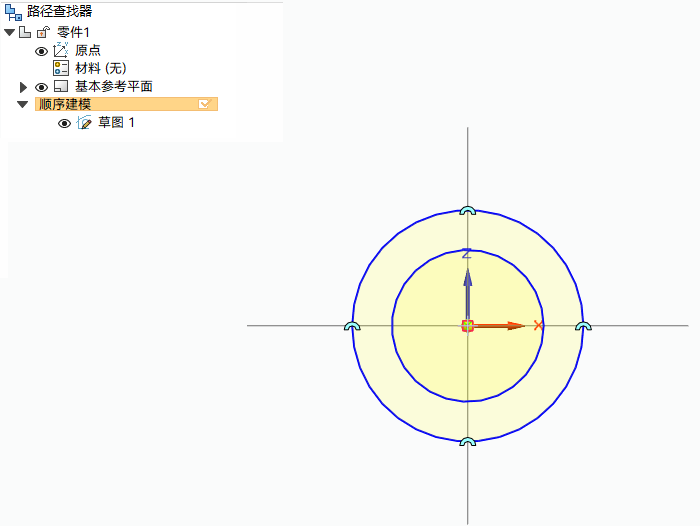
Task: Click the material table icon
Action: pyautogui.click(x=61, y=68)
